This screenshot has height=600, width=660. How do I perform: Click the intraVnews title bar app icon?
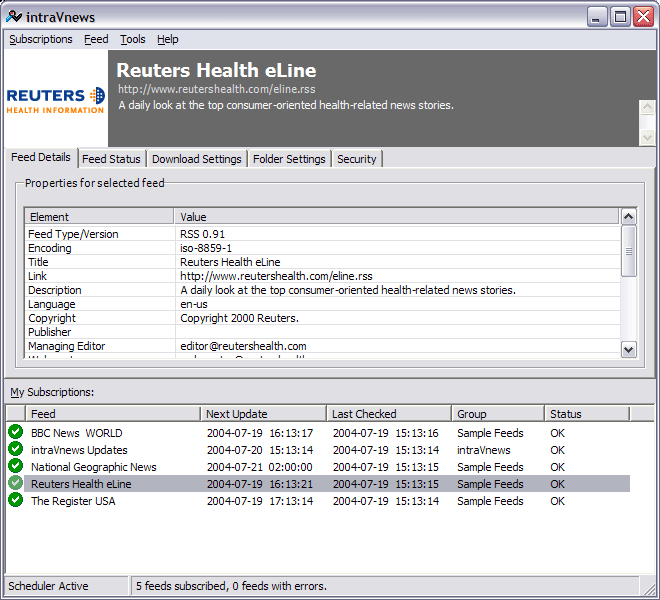pyautogui.click(x=13, y=16)
